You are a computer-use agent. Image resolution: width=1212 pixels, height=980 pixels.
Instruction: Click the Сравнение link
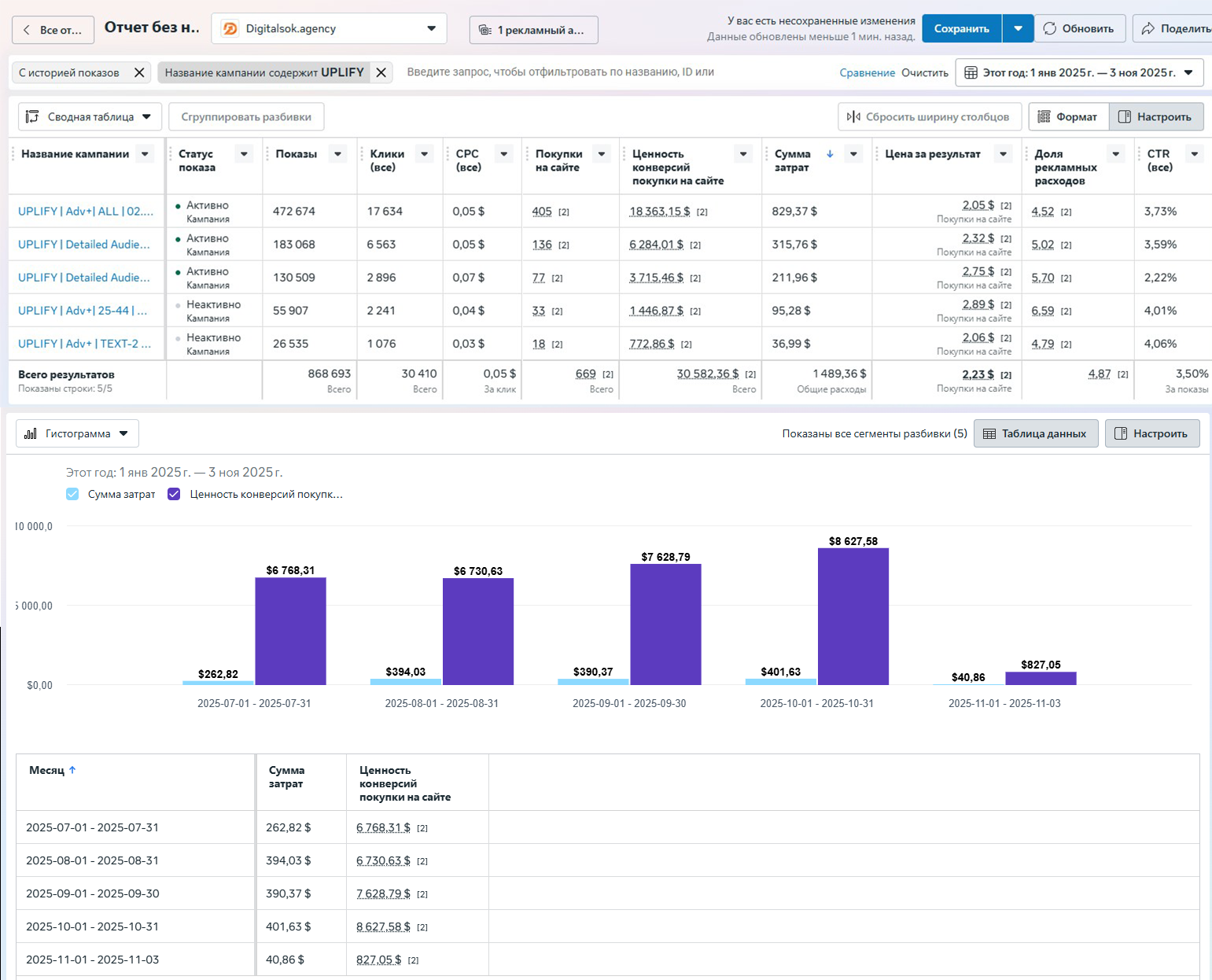(867, 72)
